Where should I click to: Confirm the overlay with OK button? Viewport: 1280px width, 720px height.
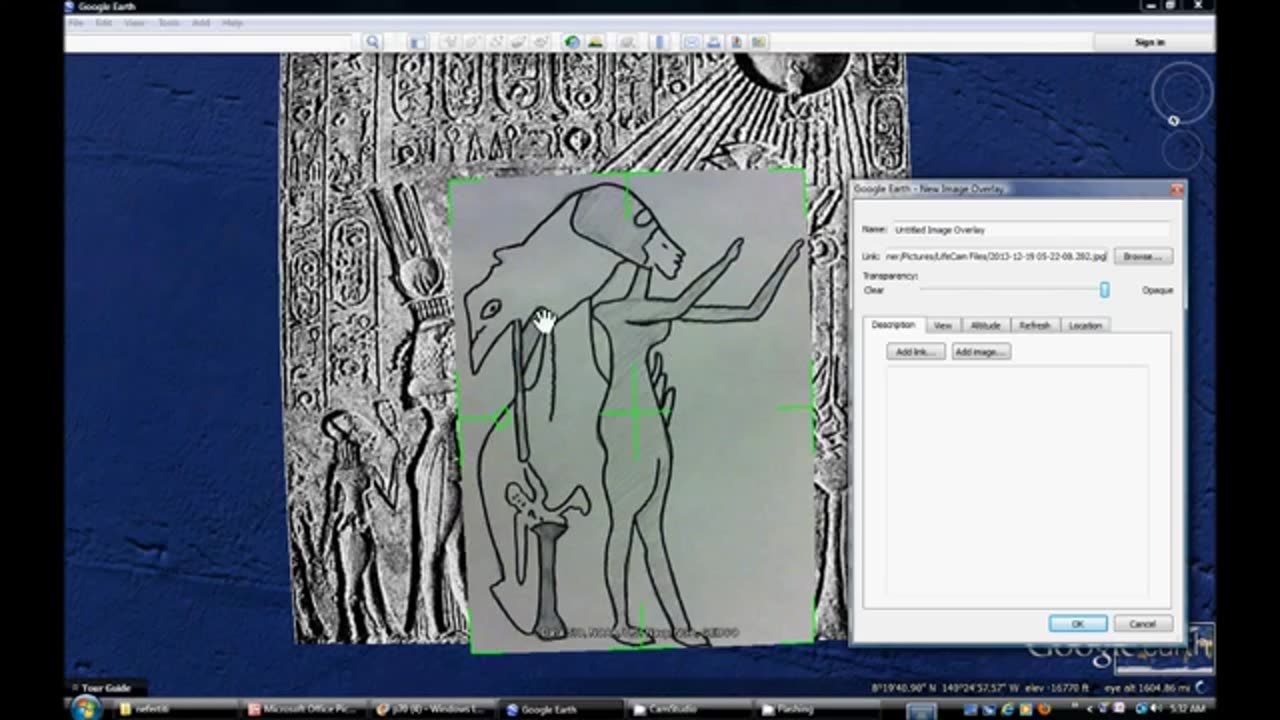[x=1077, y=624]
